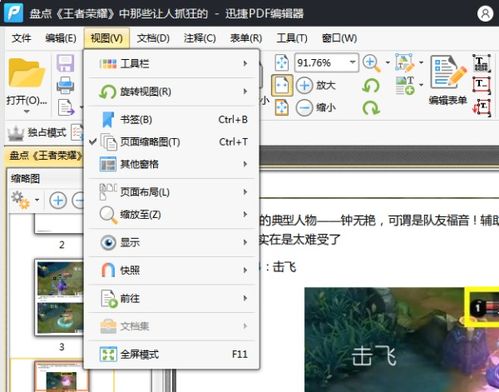
Task: Click the 快照 magnet icon
Action: [108, 270]
